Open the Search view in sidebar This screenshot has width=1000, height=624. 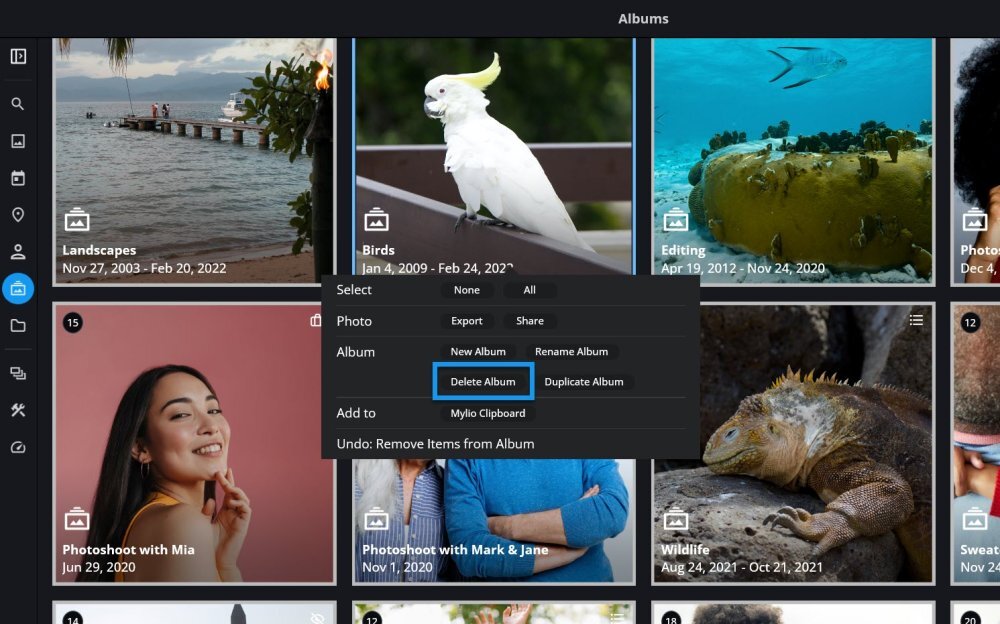(18, 104)
